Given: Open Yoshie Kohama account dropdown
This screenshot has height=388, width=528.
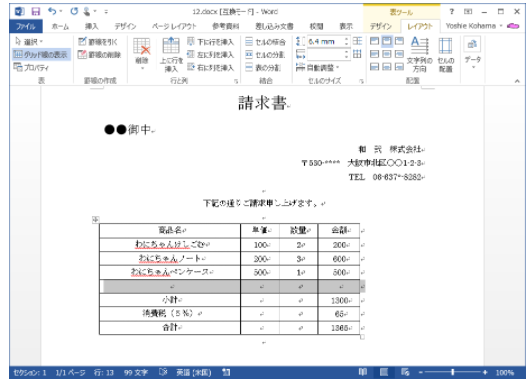Looking at the screenshot, I should tap(474, 26).
